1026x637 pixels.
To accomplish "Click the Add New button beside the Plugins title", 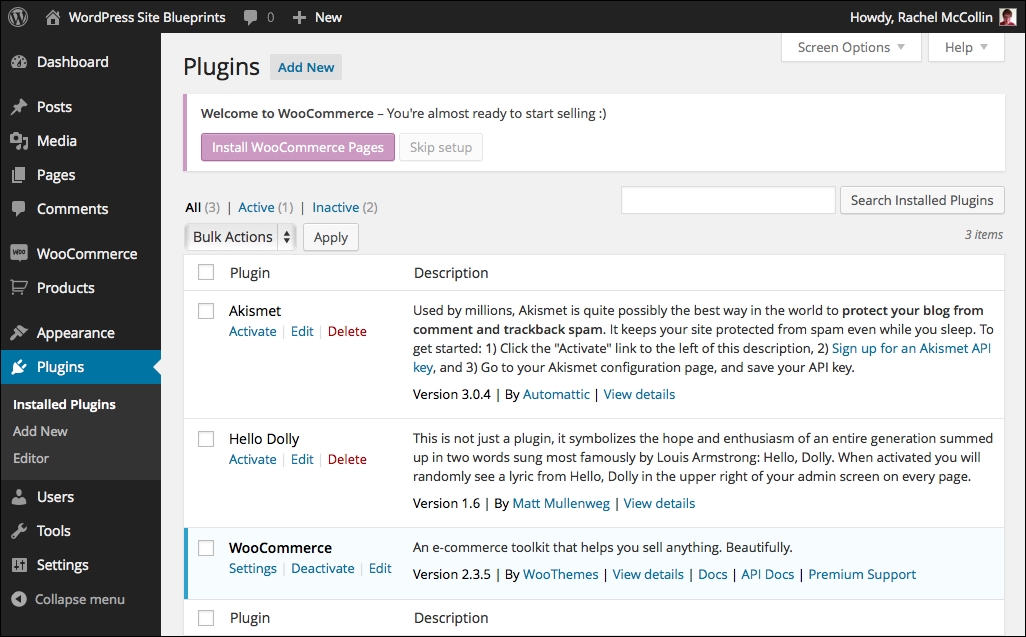I will [306, 67].
